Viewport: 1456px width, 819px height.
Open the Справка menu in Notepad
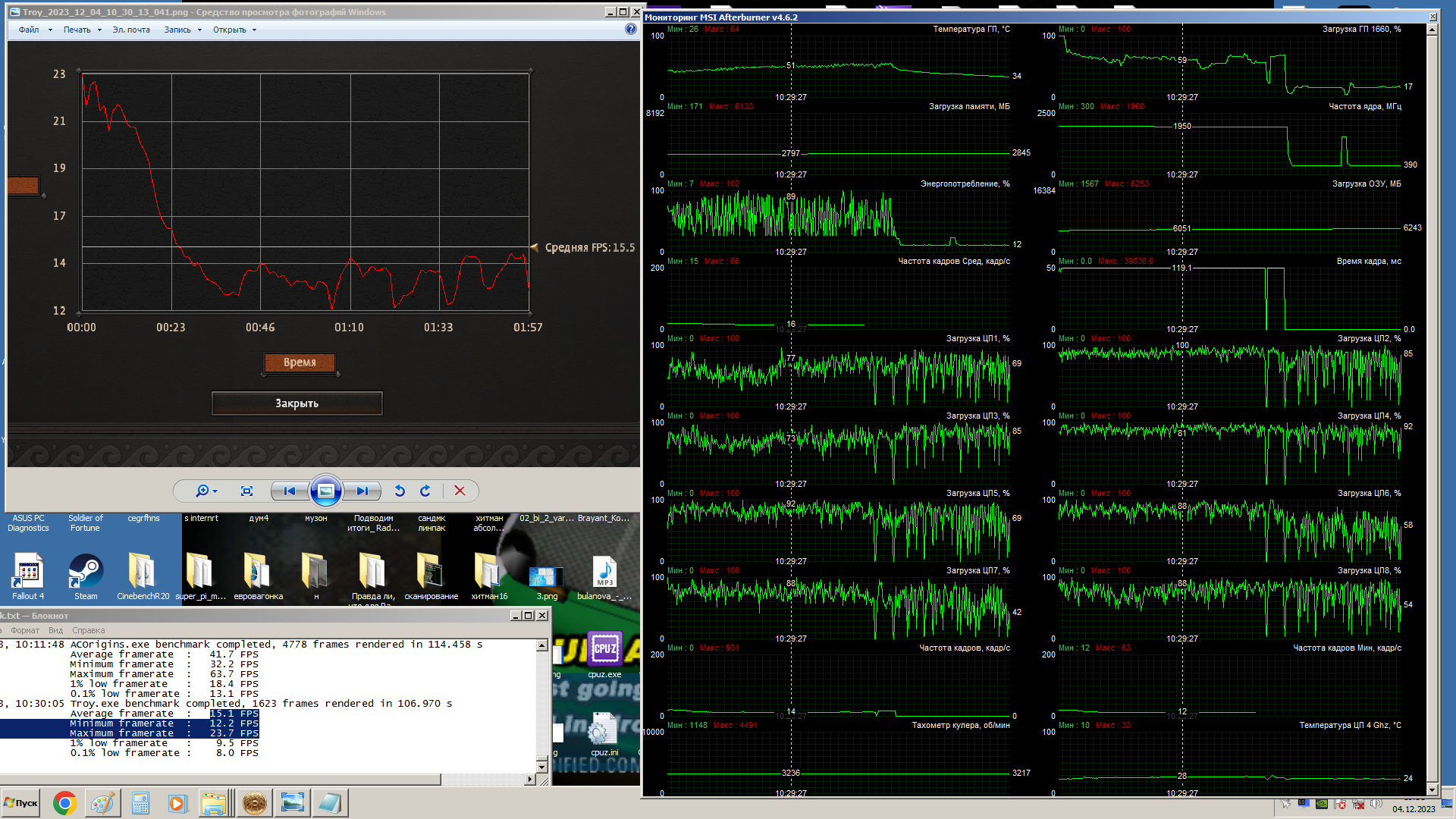88,630
